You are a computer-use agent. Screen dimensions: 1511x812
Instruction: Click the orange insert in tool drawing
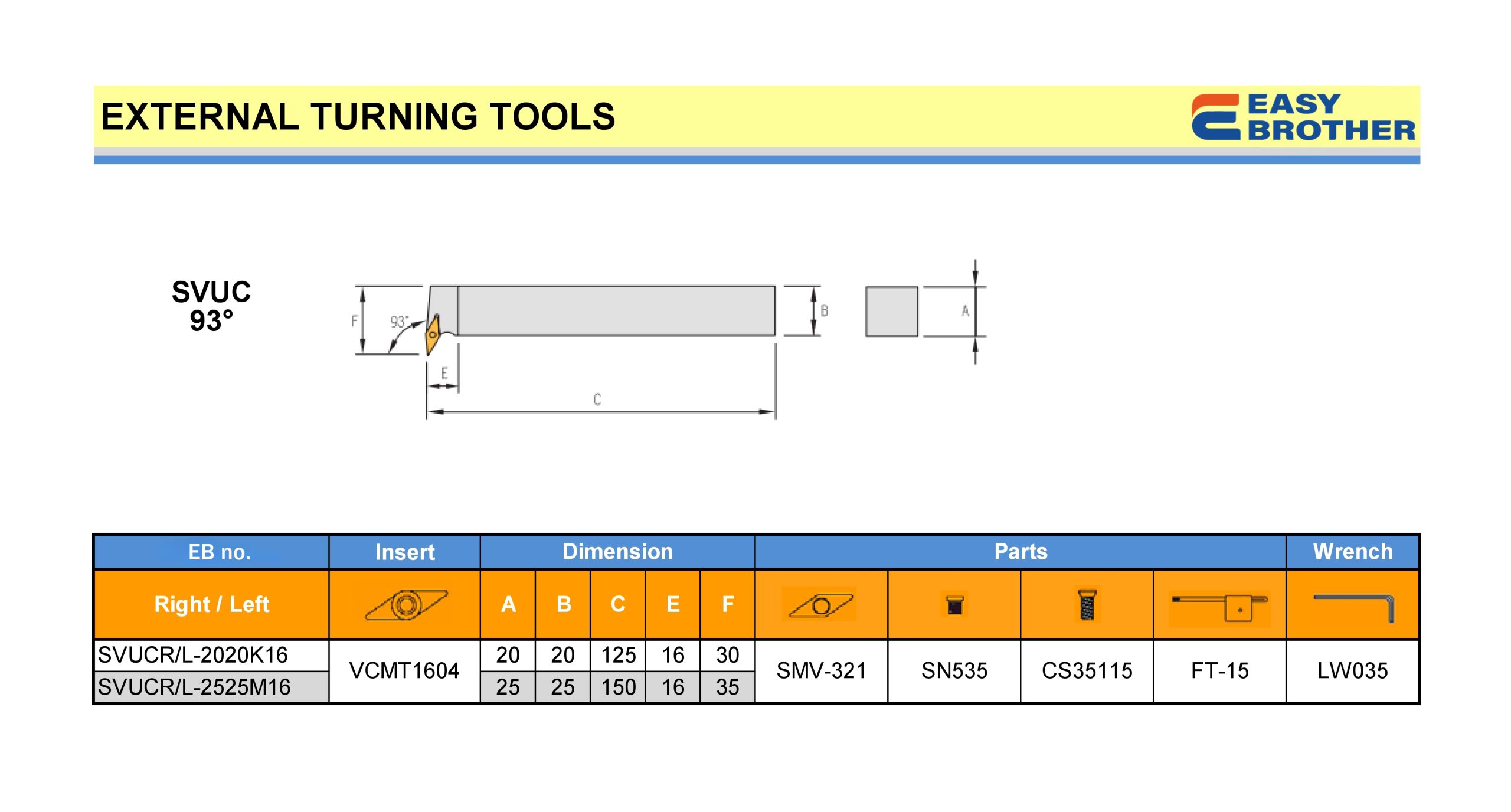pos(433,334)
